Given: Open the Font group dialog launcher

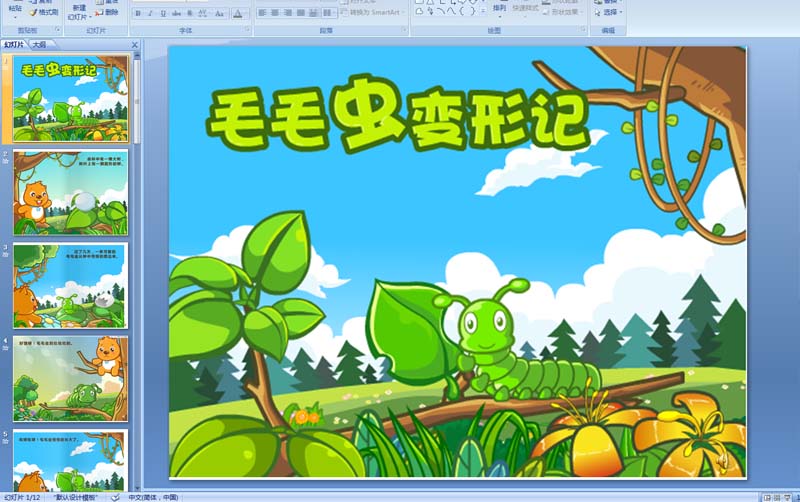Looking at the screenshot, I should point(247,31).
